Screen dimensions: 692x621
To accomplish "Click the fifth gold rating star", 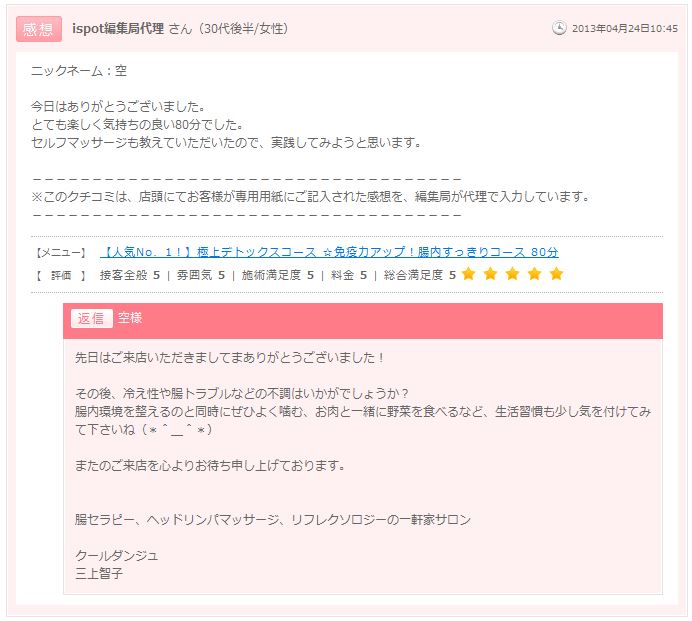I will 557,274.
